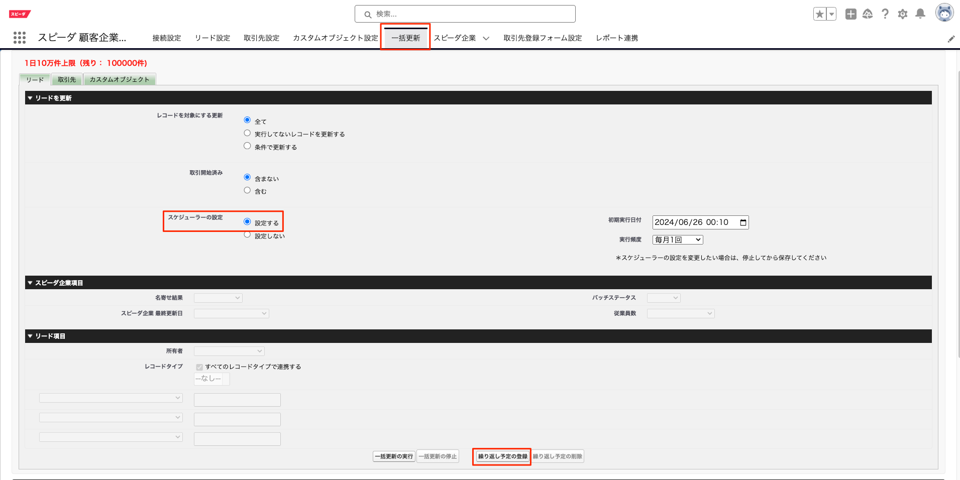This screenshot has height=480, width=960.
Task: Click the favorites star icon
Action: pos(819,14)
